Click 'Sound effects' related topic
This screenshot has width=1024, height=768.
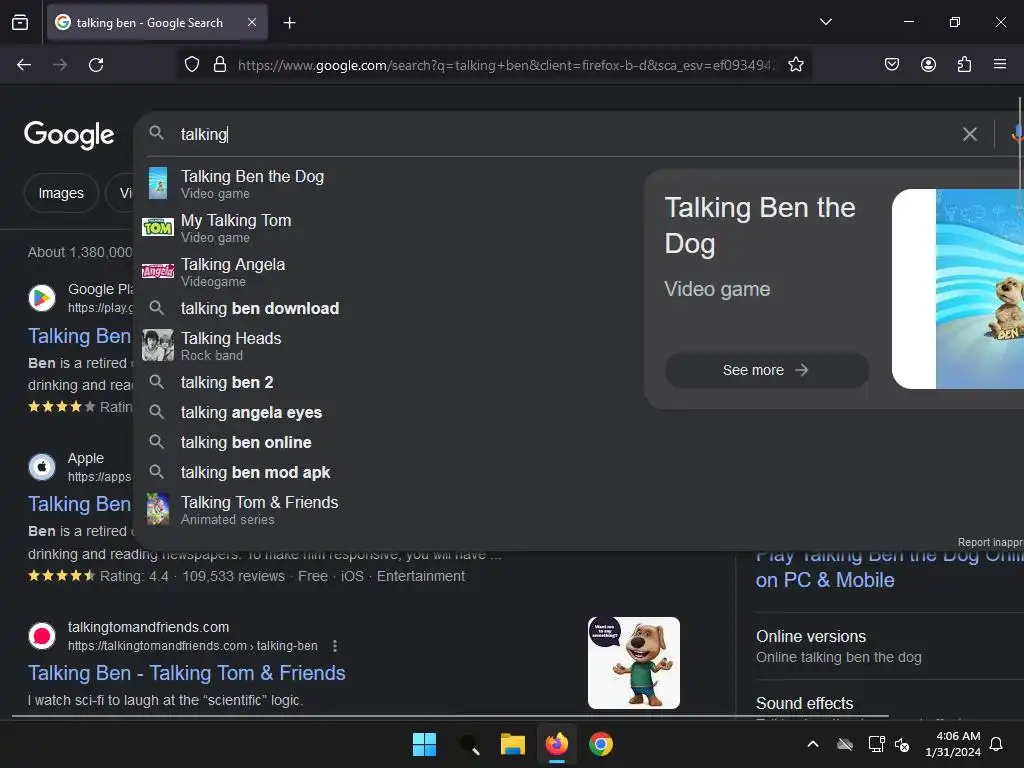805,703
